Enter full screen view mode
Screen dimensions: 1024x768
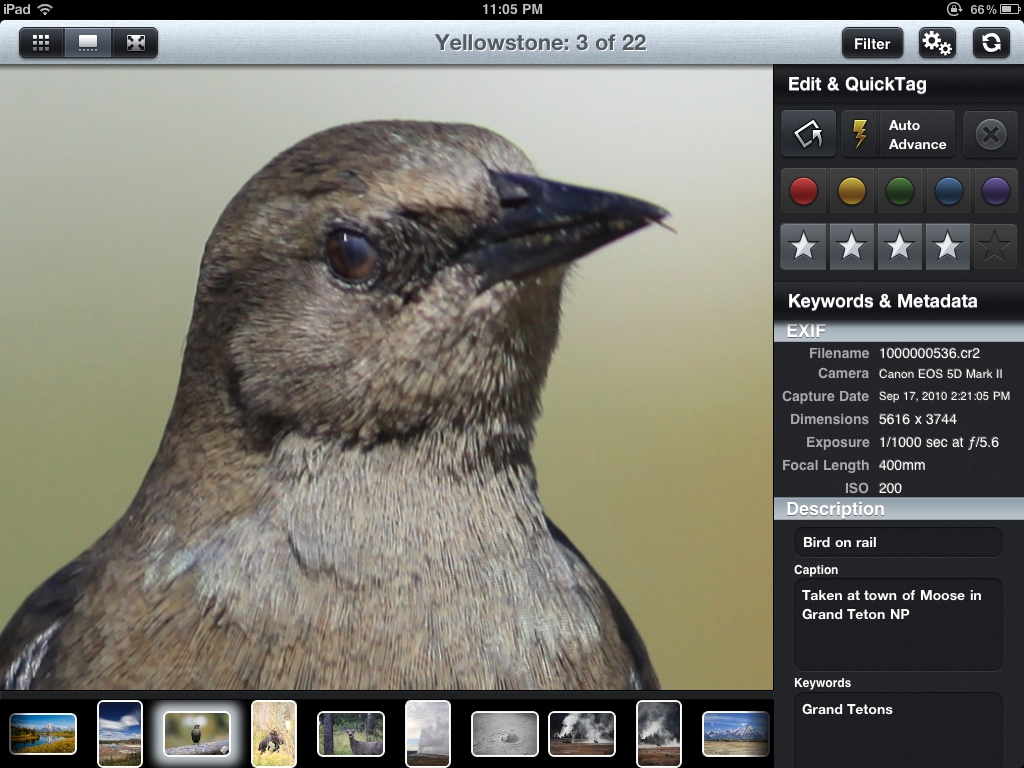pyautogui.click(x=135, y=43)
